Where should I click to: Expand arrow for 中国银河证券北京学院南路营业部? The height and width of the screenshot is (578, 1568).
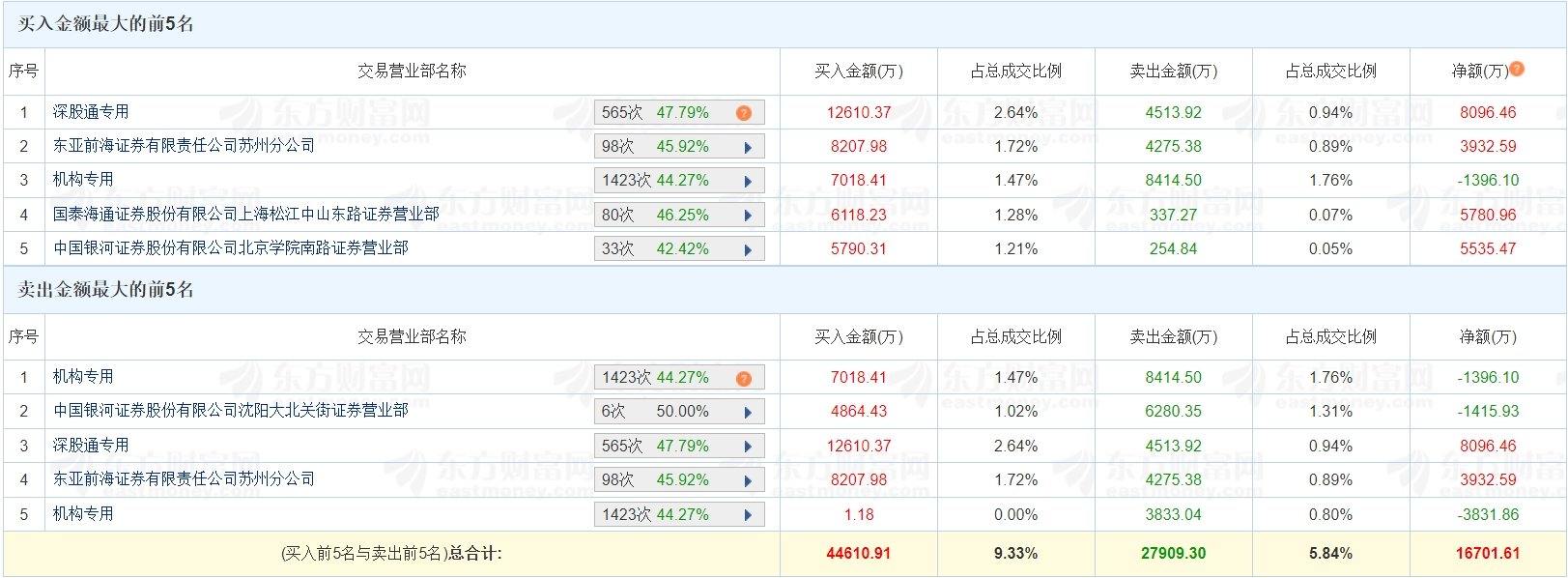748,249
